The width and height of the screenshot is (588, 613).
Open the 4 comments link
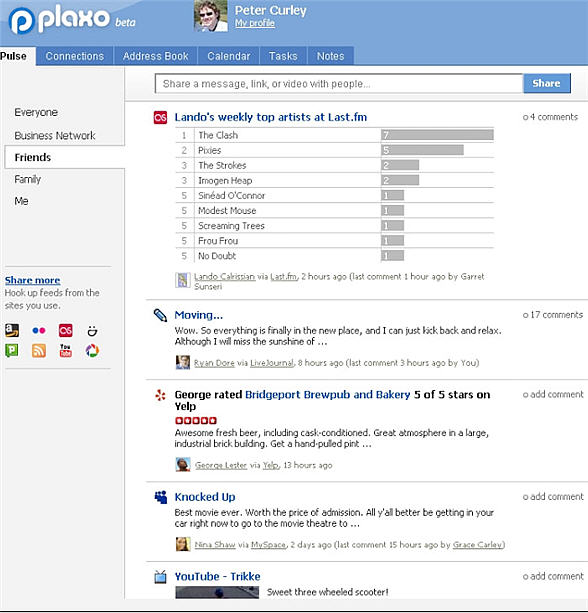tap(550, 117)
